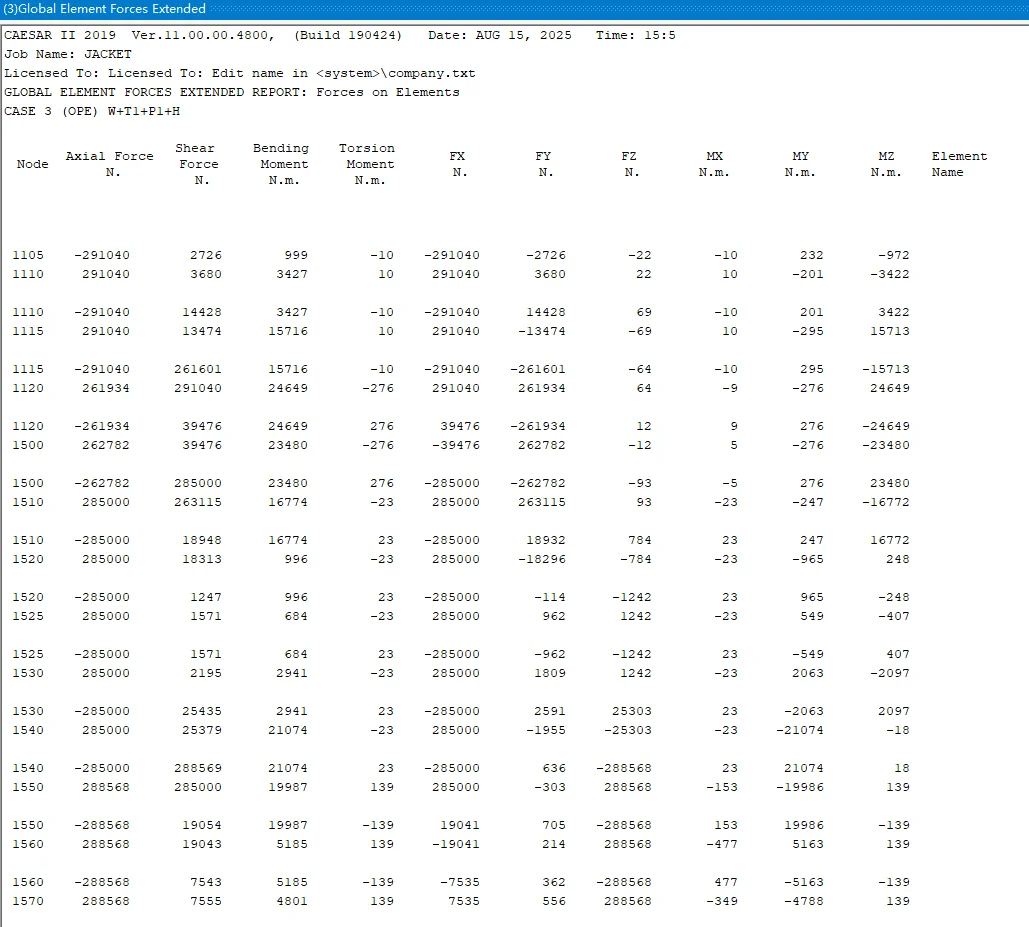Click MX value -153
1029x927 pixels.
click(722, 788)
